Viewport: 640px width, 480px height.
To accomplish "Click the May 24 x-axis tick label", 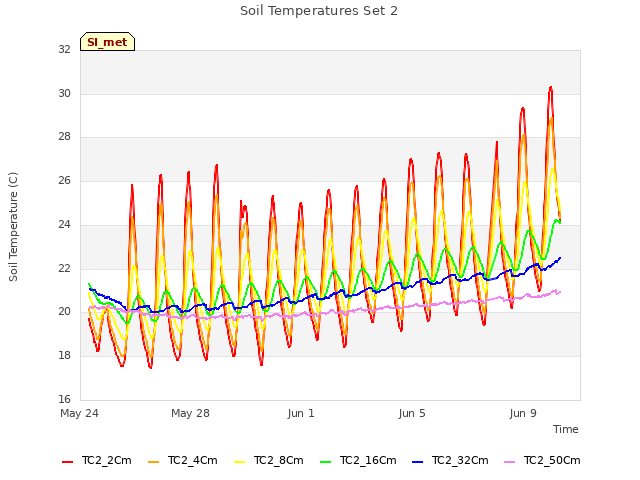I will (x=80, y=413).
